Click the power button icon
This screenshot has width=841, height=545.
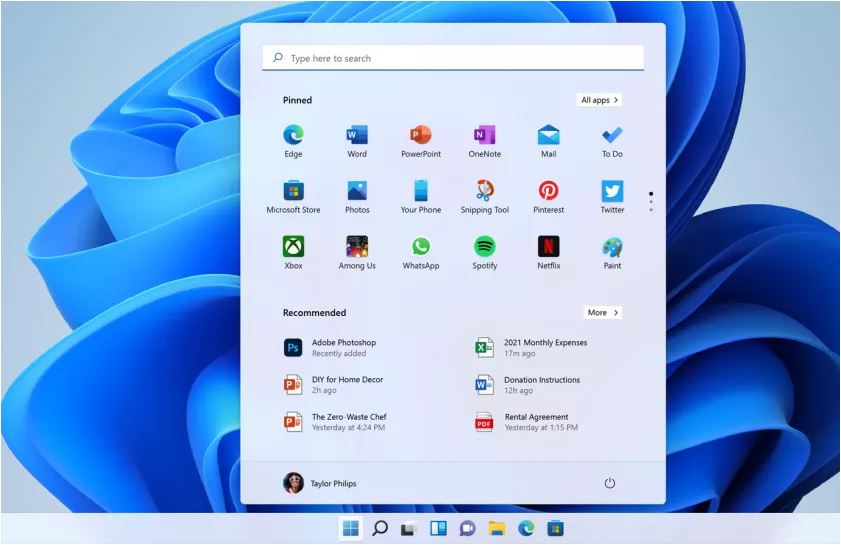(609, 483)
